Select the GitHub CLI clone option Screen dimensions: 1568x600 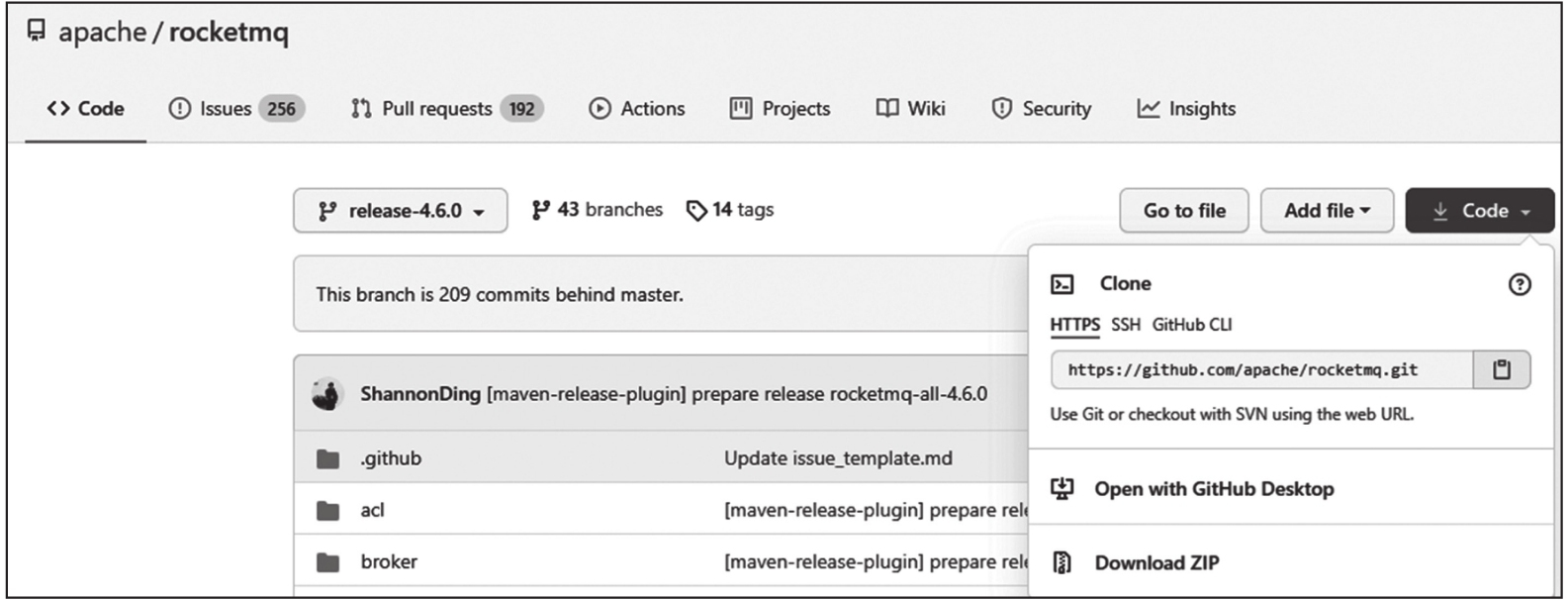click(x=1192, y=325)
